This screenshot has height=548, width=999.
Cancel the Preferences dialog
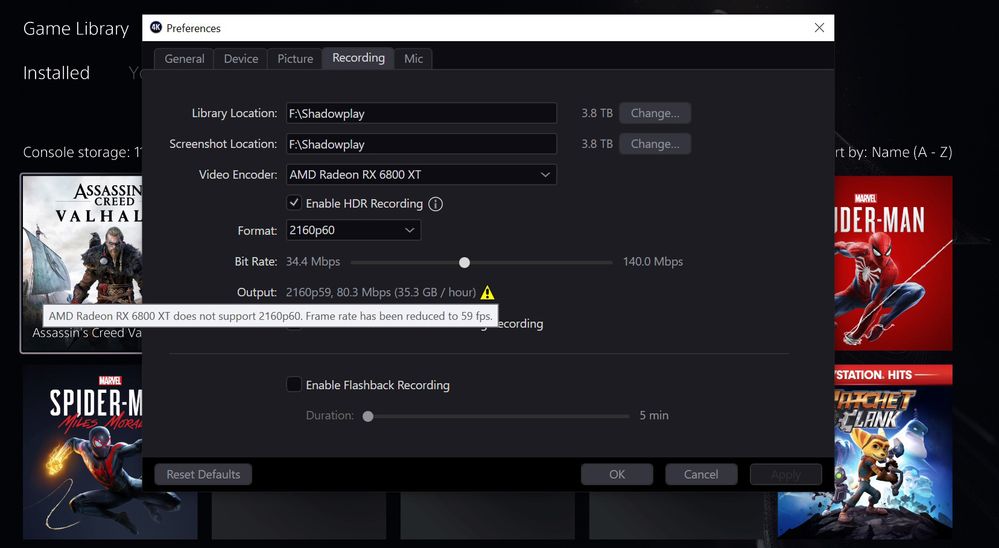pos(701,474)
